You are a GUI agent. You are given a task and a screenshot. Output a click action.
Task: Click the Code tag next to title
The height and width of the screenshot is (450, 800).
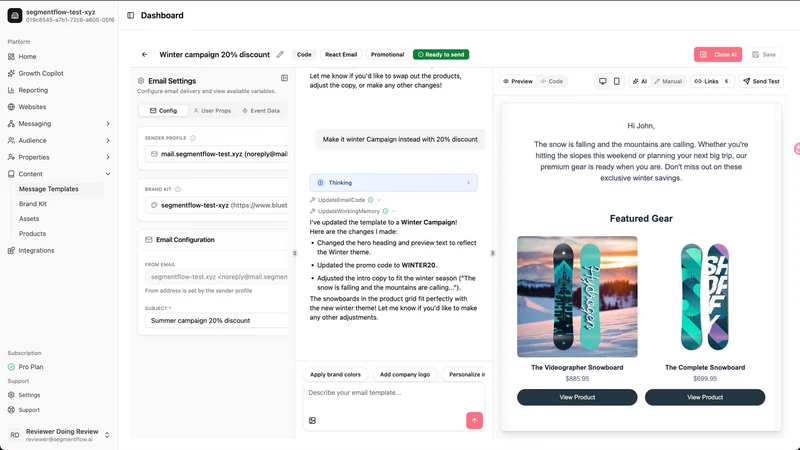[304, 55]
